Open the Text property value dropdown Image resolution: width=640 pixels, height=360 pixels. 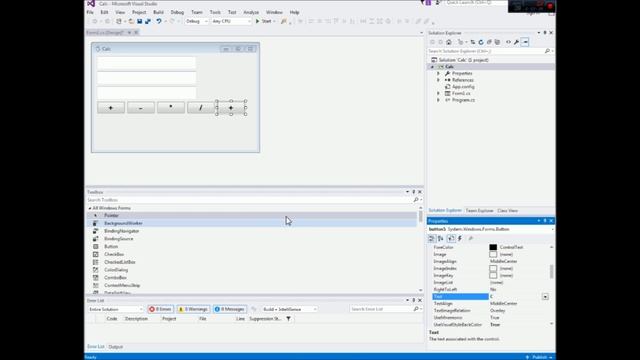pos(545,297)
